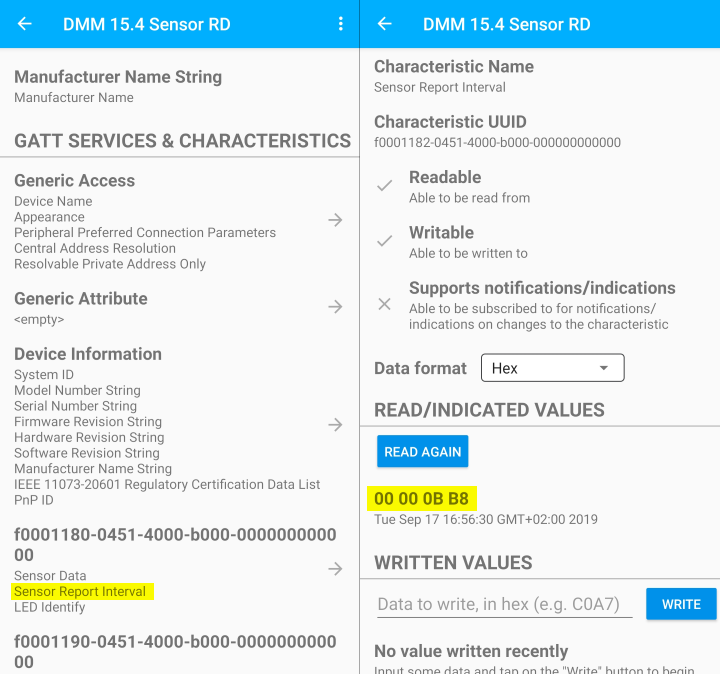Tap the back arrow in right panel header
The width and height of the screenshot is (720, 674).
click(x=385, y=24)
